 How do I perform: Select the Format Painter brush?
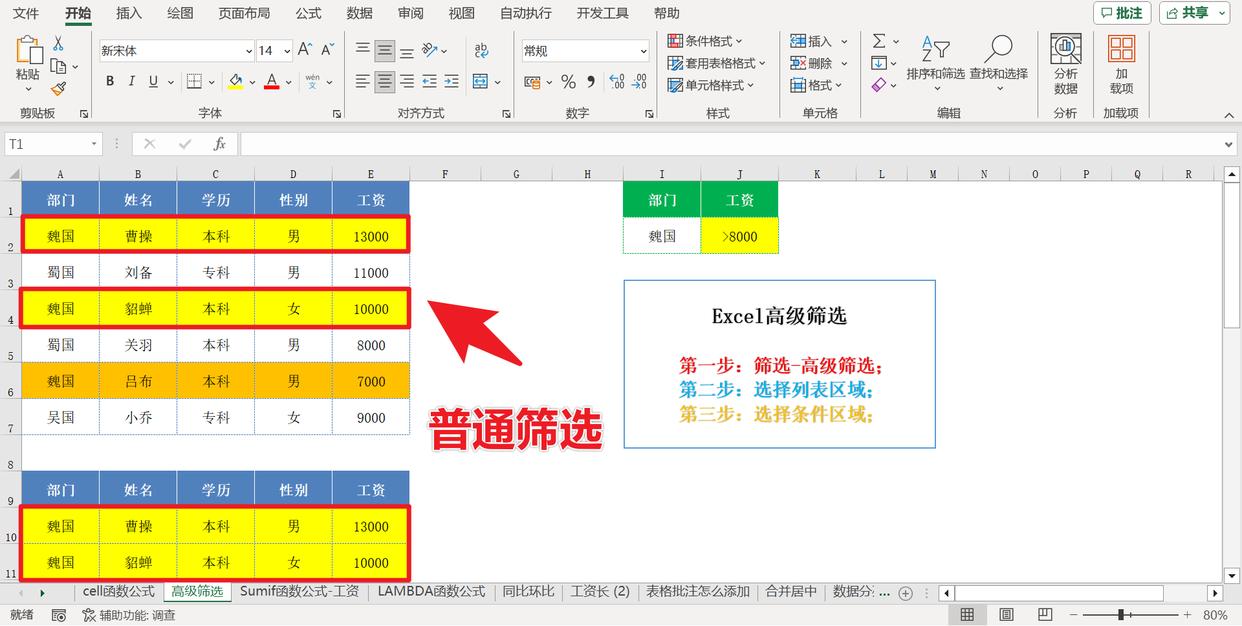(x=58, y=88)
